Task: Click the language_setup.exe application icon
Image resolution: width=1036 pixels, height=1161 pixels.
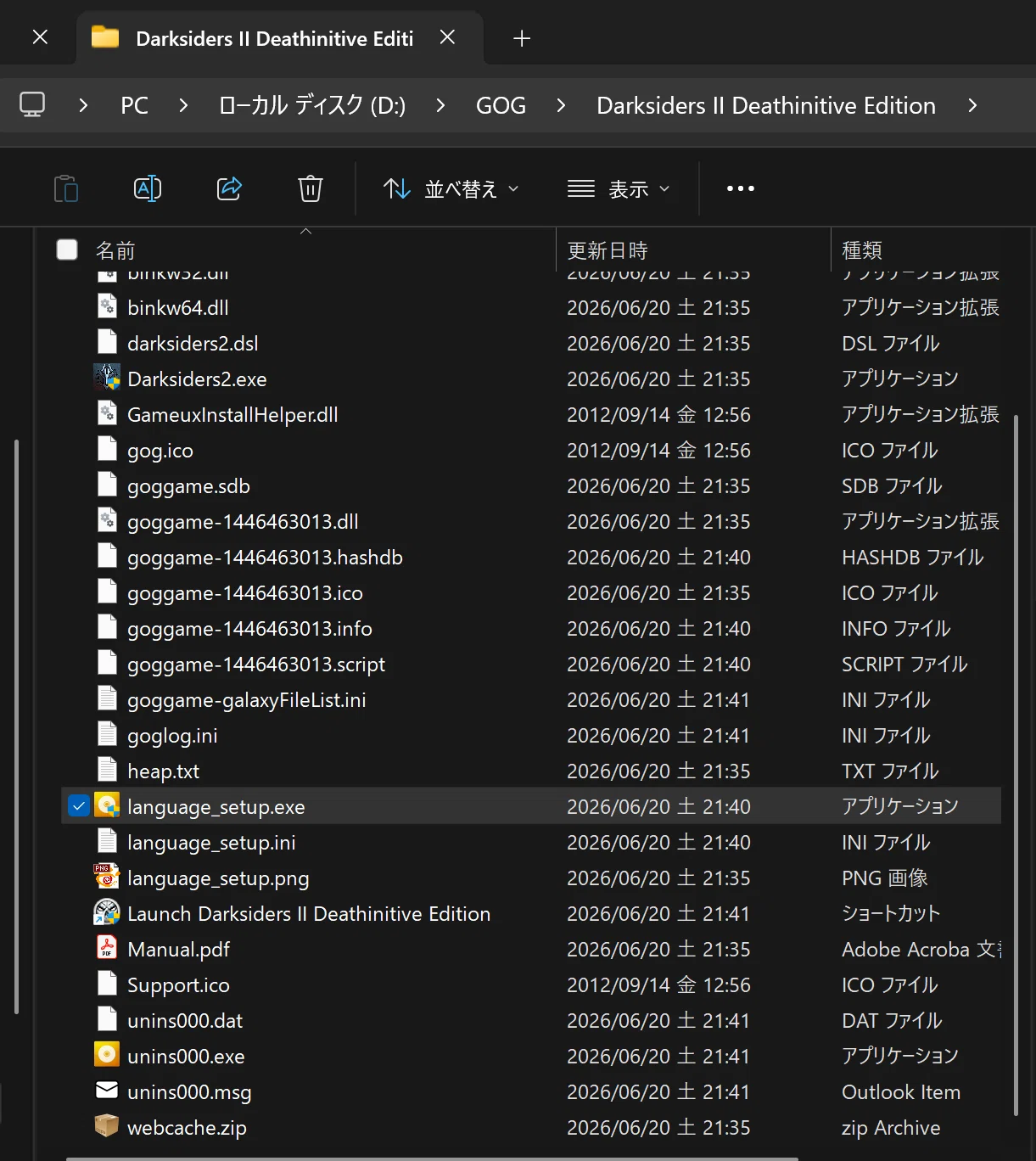Action: point(107,805)
